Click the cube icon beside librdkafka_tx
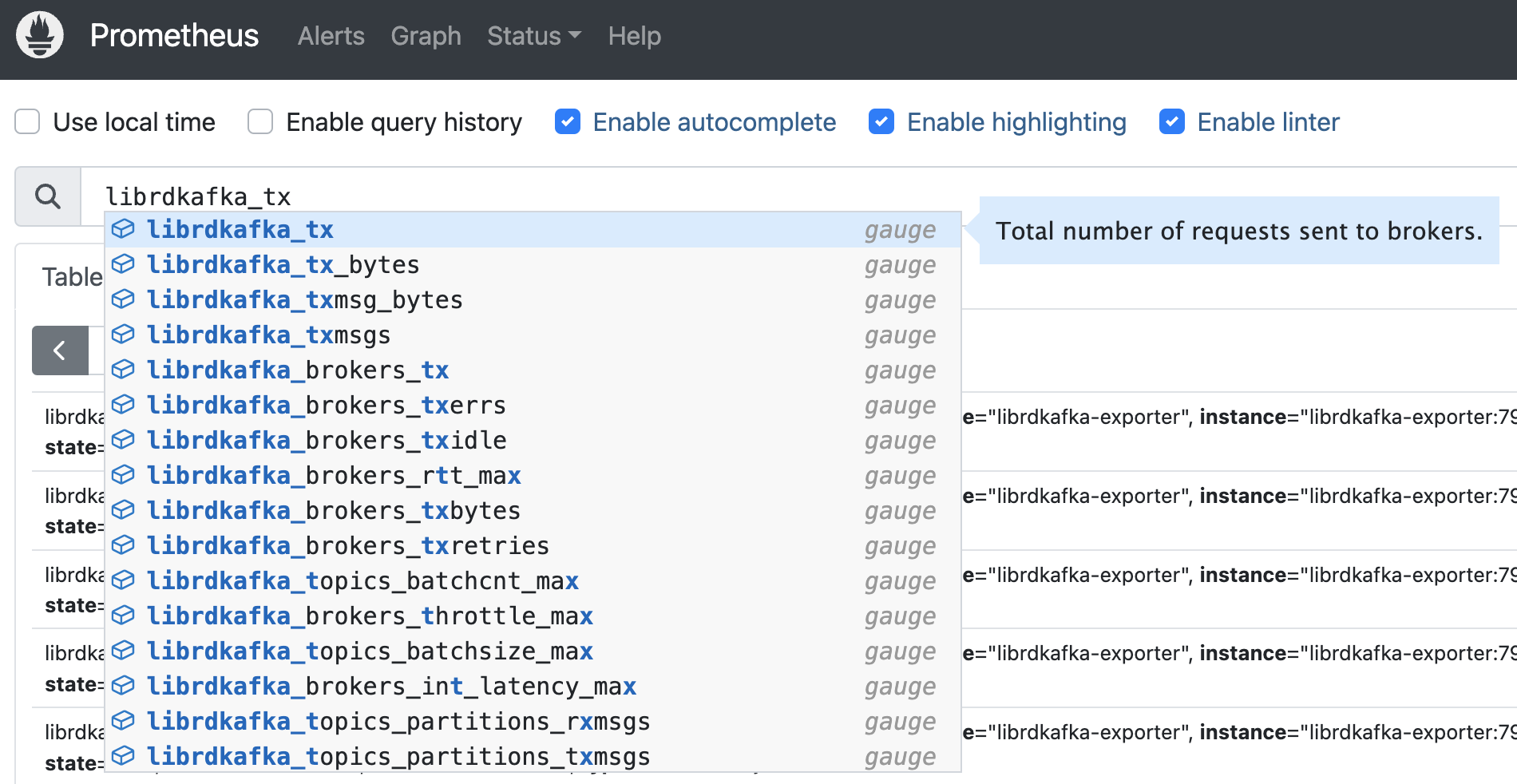1517x784 pixels. coord(123,229)
